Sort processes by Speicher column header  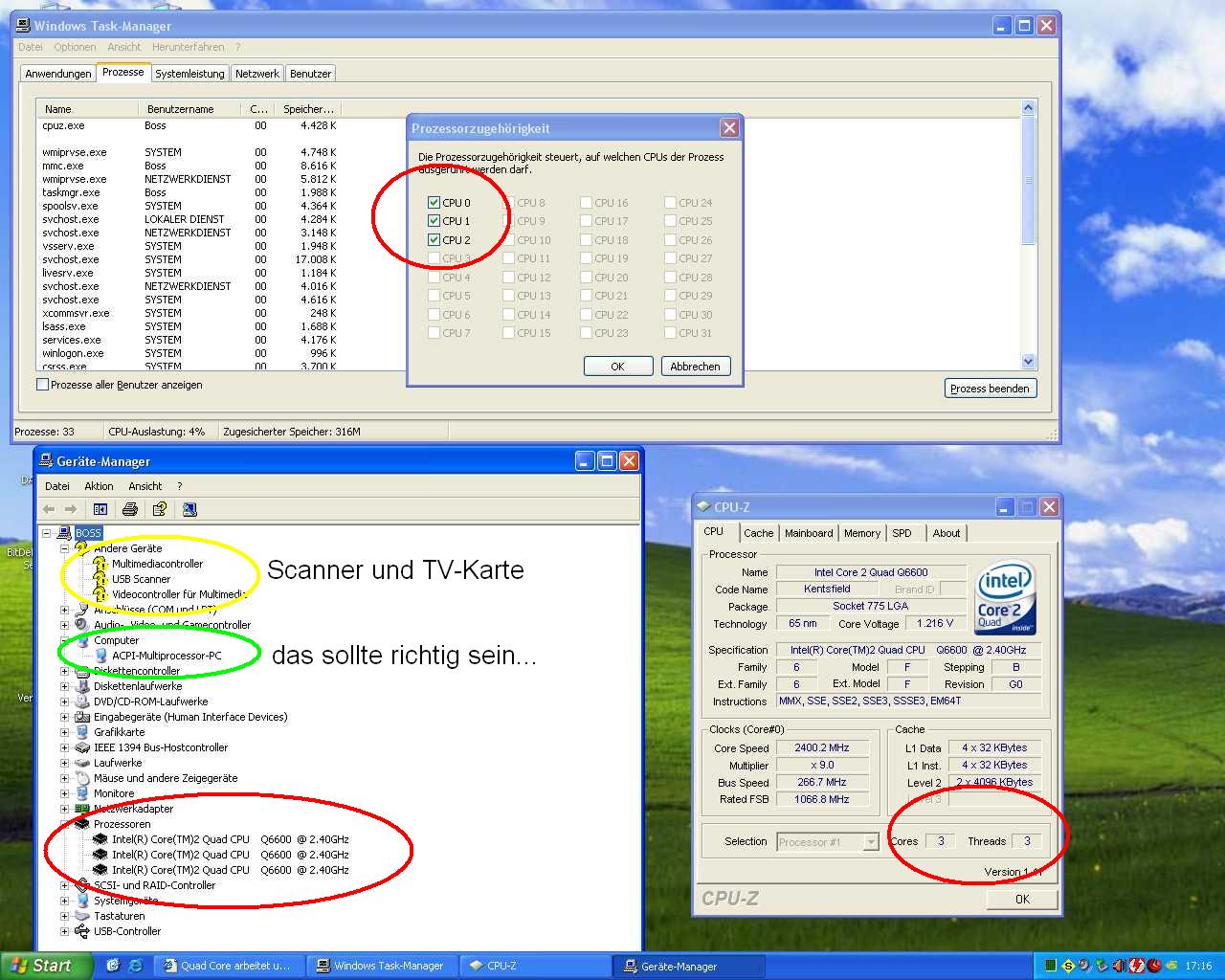pyautogui.click(x=307, y=109)
